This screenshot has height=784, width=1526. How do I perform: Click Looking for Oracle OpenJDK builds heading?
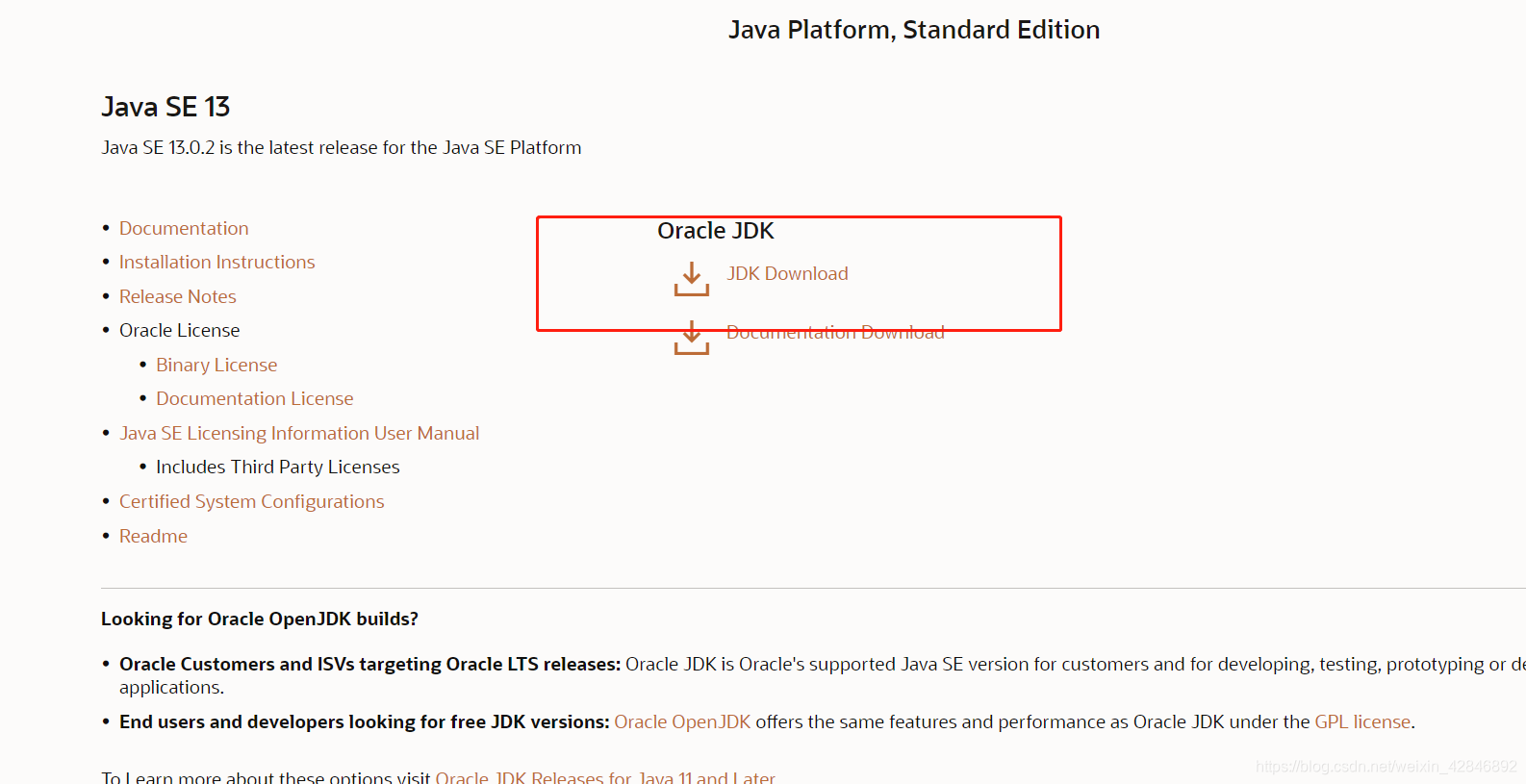tap(260, 619)
